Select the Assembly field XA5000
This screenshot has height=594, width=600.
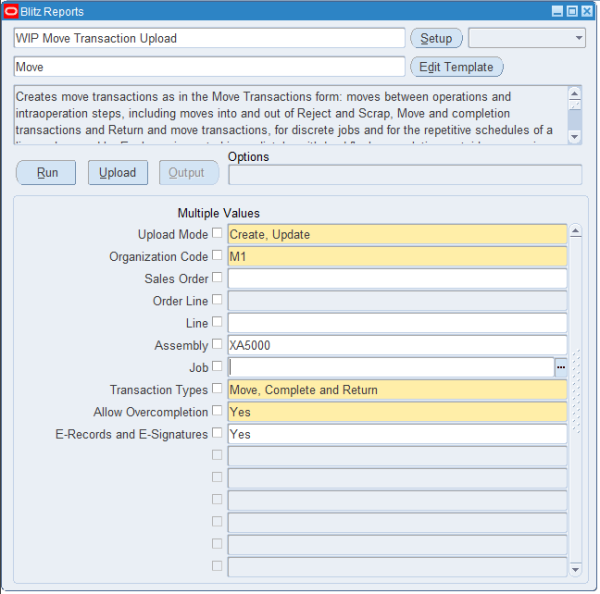pos(398,345)
